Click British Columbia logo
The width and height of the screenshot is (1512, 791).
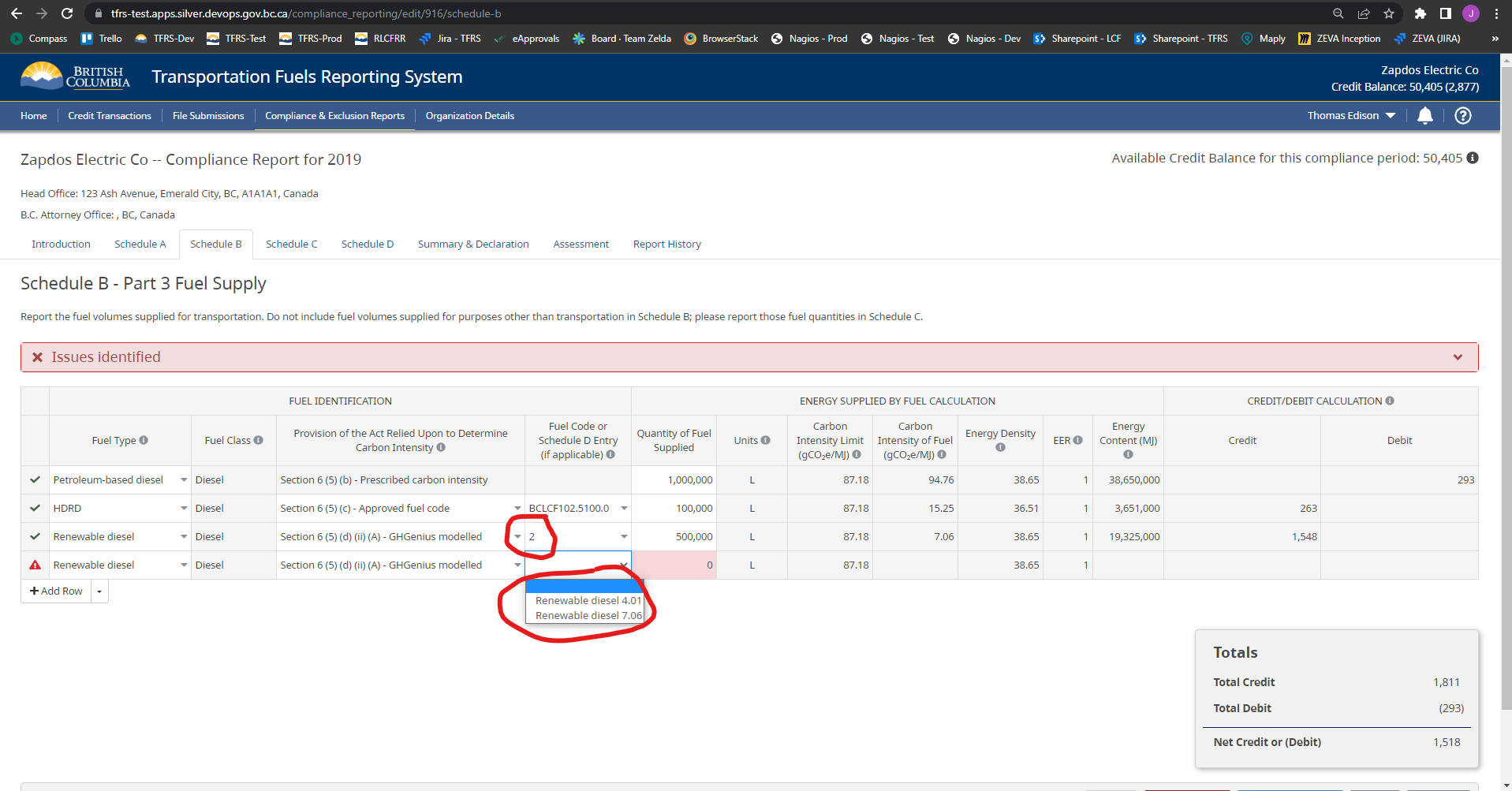tap(76, 76)
